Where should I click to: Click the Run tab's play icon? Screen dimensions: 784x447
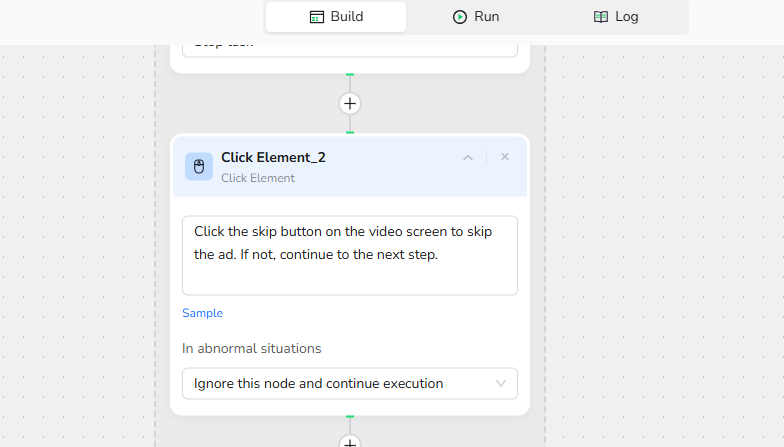pyautogui.click(x=460, y=17)
